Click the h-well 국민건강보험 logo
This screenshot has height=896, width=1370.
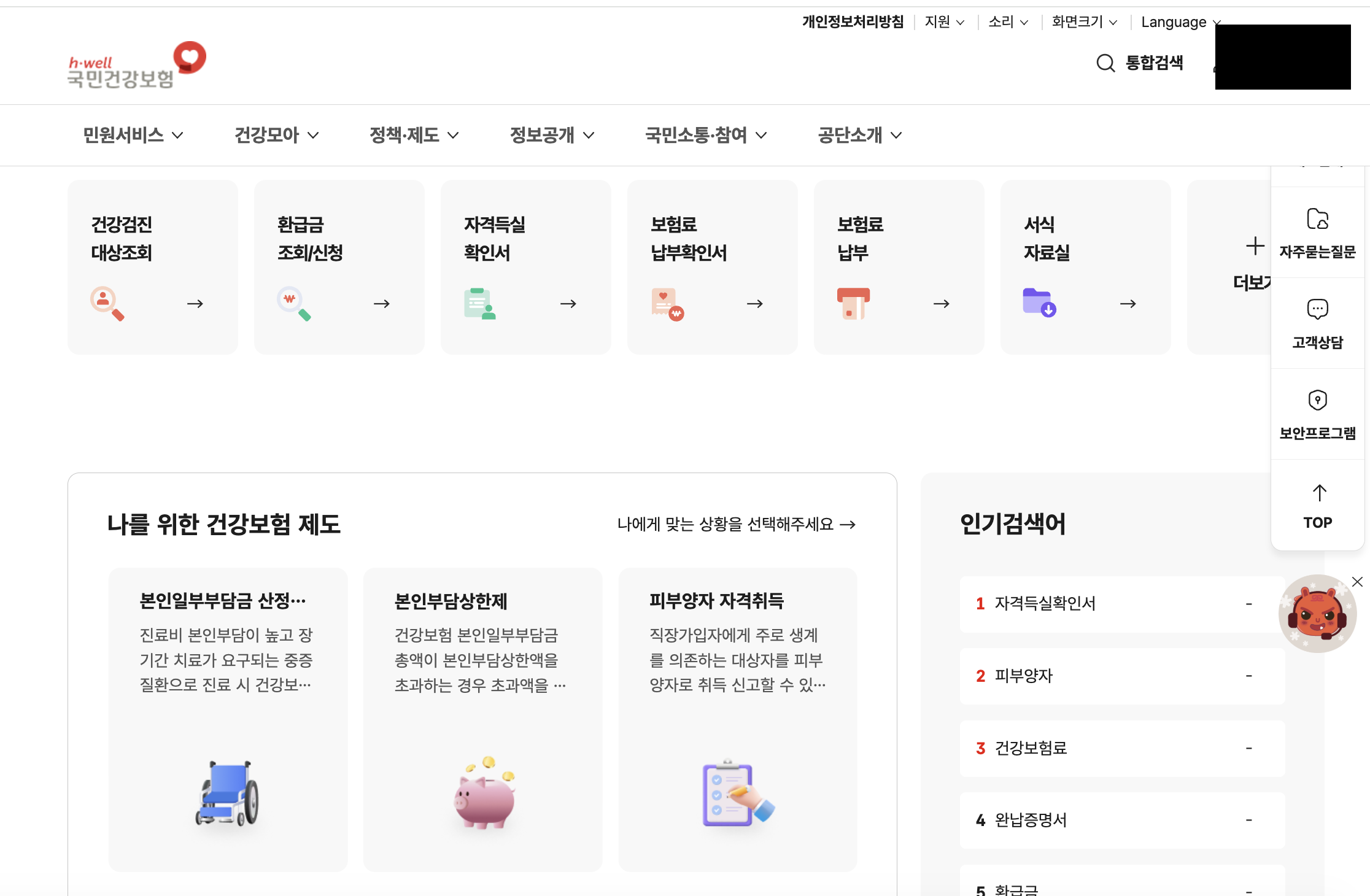point(136,65)
